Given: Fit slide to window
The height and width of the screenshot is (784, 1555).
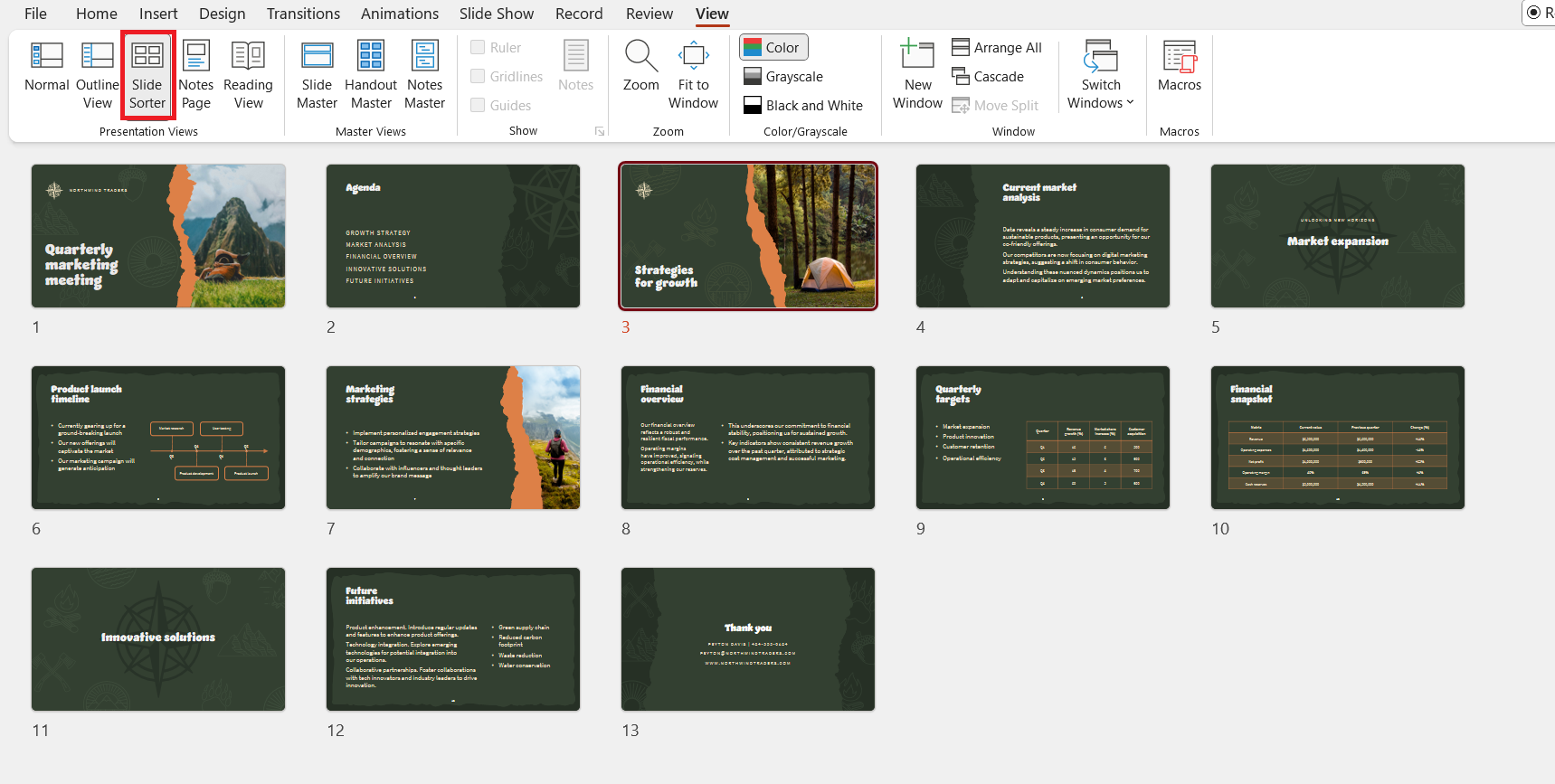Looking at the screenshot, I should [x=694, y=76].
